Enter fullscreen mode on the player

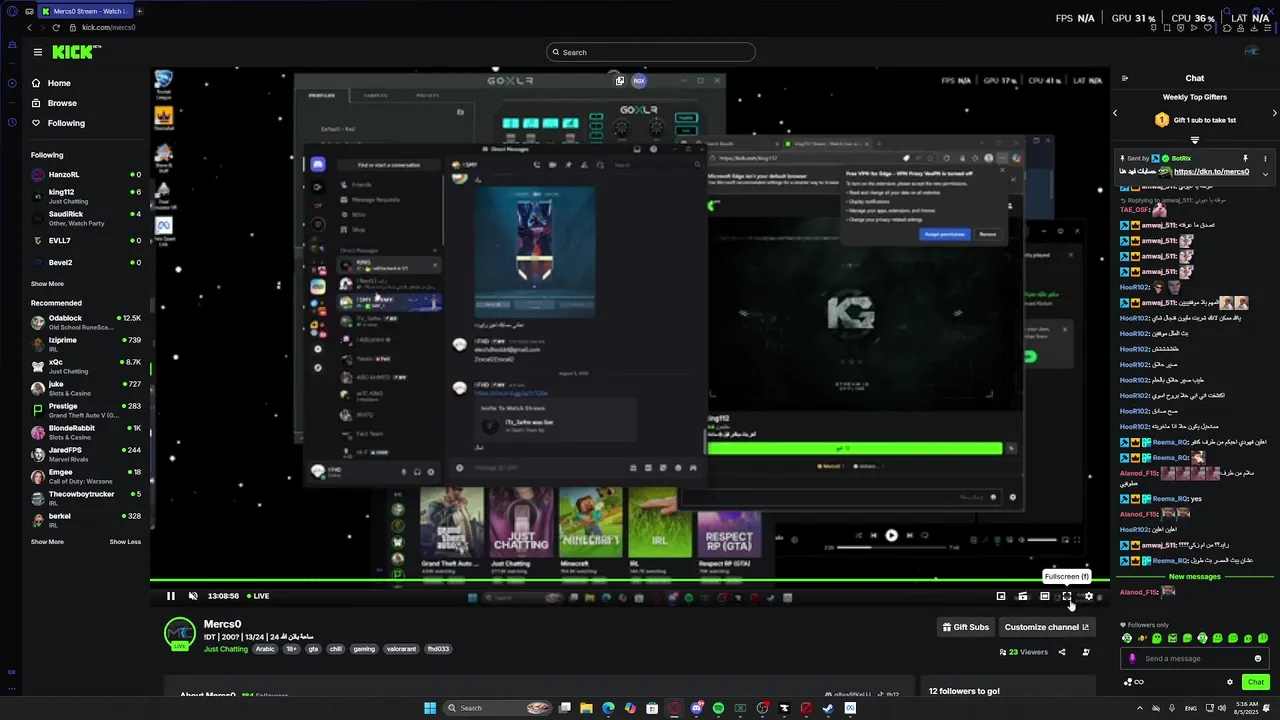(1067, 596)
